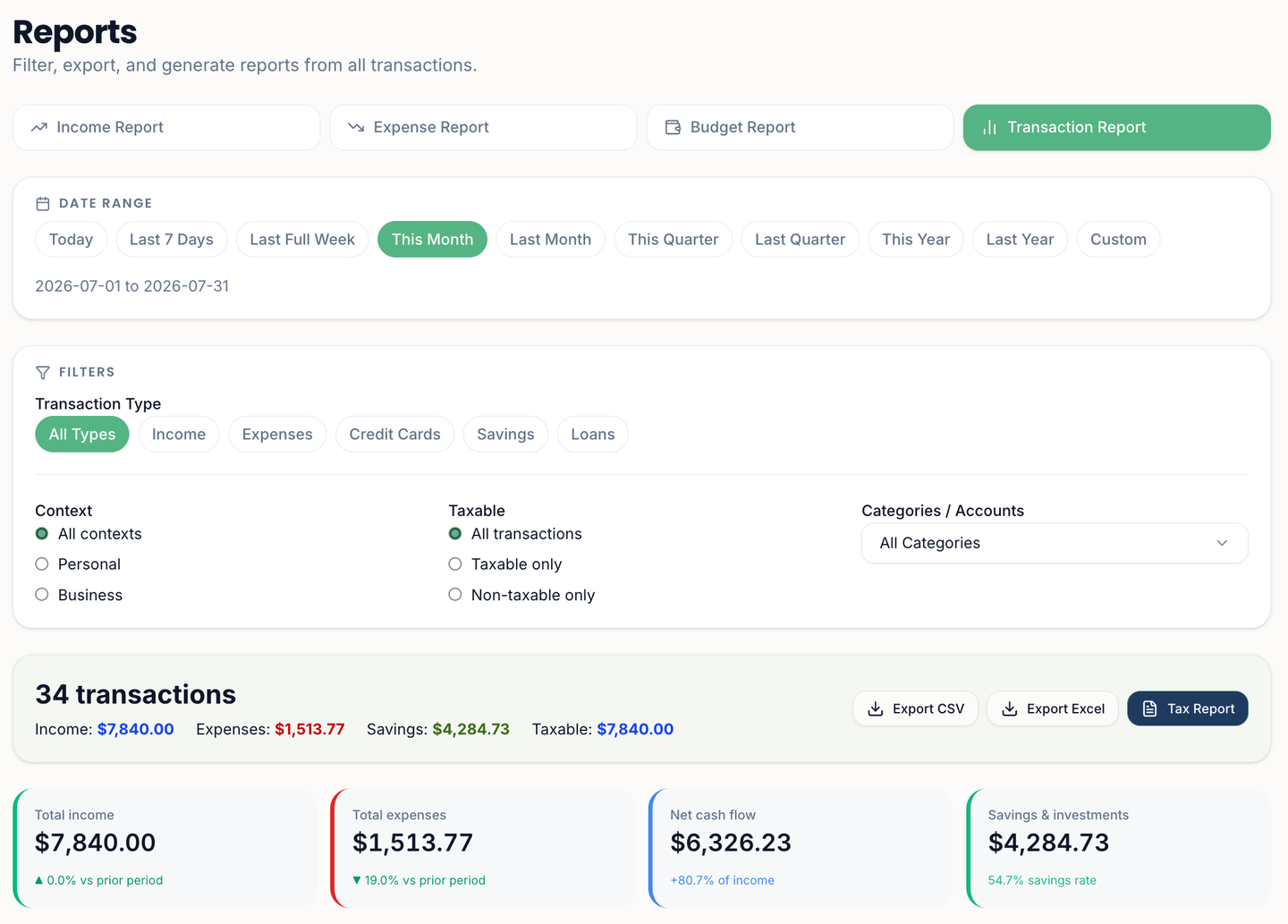This screenshot has width=1288, height=924.
Task: Click the download icon on Export Excel
Action: point(1010,708)
